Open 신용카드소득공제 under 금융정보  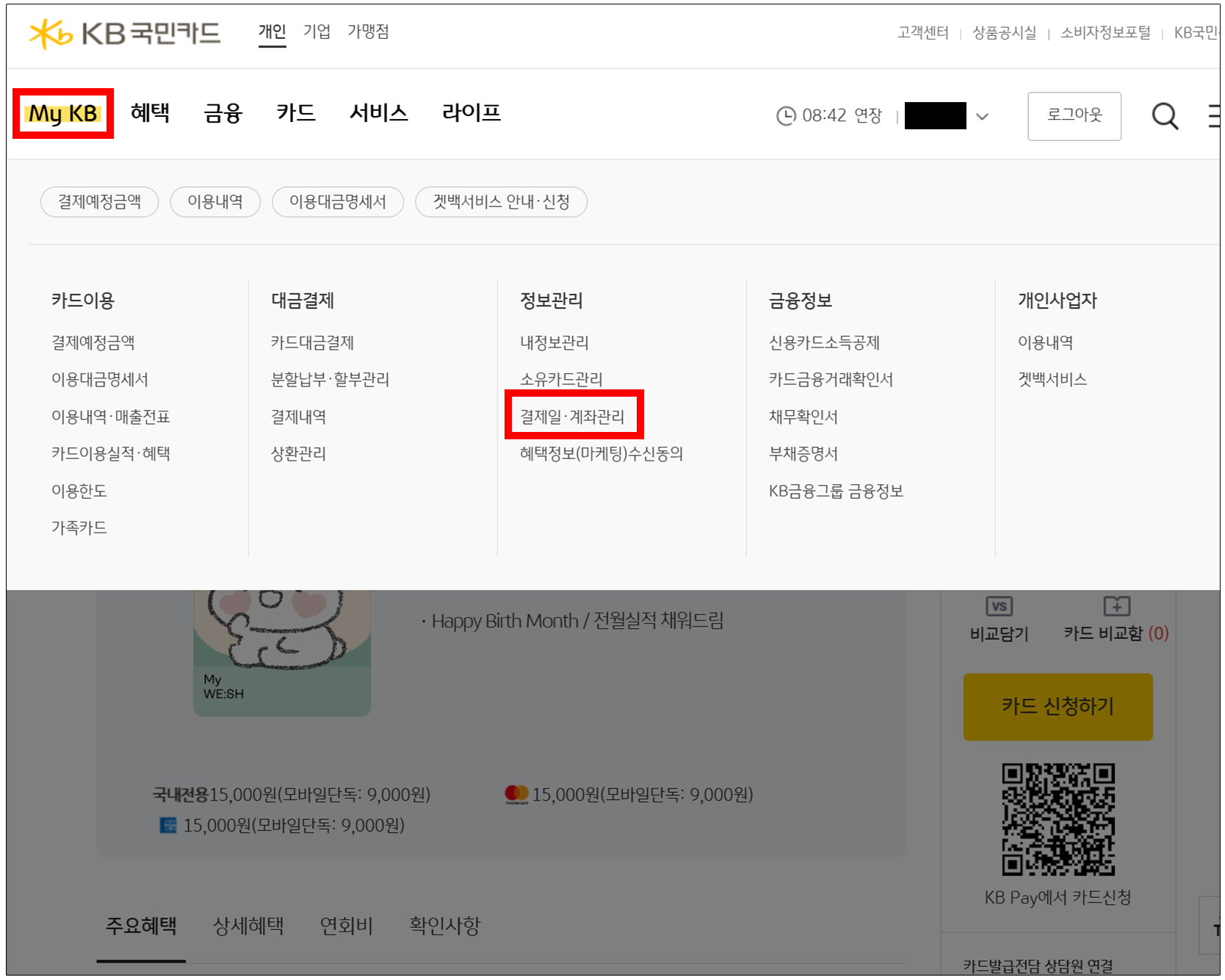click(824, 342)
